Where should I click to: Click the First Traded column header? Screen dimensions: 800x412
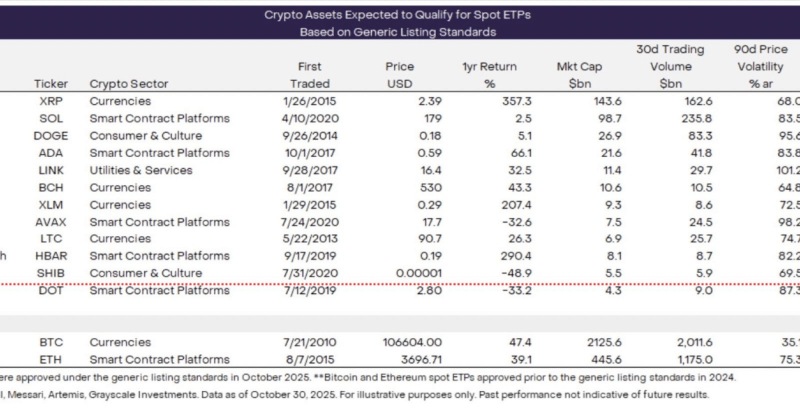click(x=307, y=75)
